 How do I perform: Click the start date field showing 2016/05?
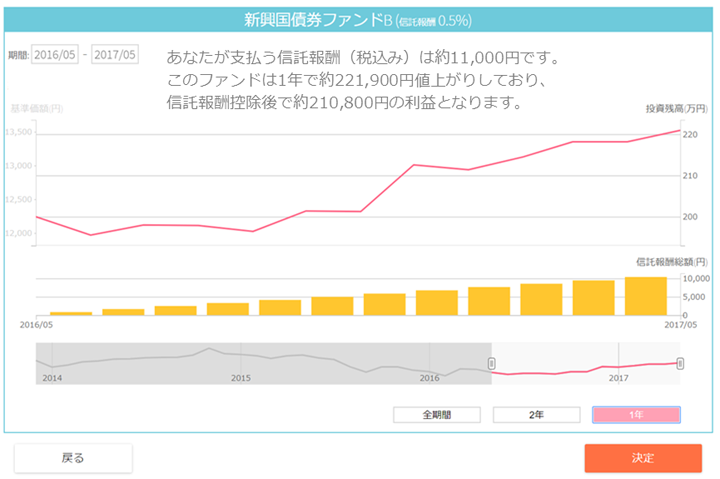55,55
